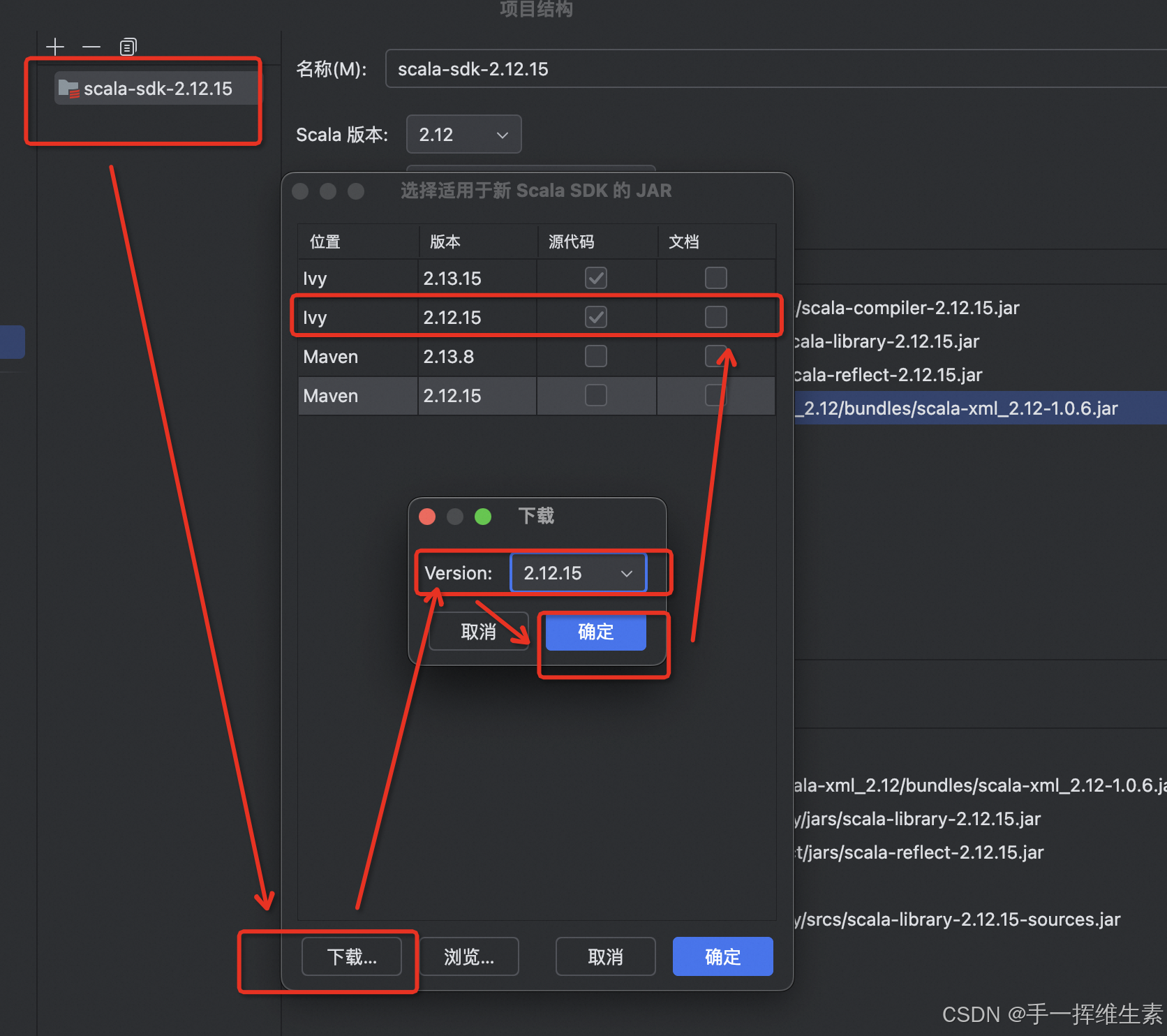Click inside the 名称(M) field showing scala-sdk-2.12.15
Screen dimensions: 1167x1036
coord(558,68)
